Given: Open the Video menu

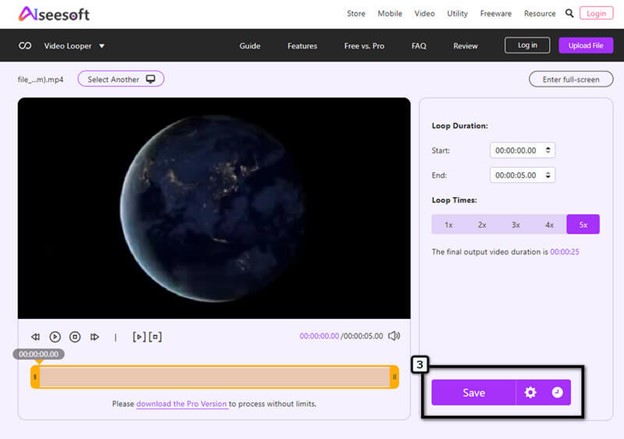Looking at the screenshot, I should pos(424,14).
